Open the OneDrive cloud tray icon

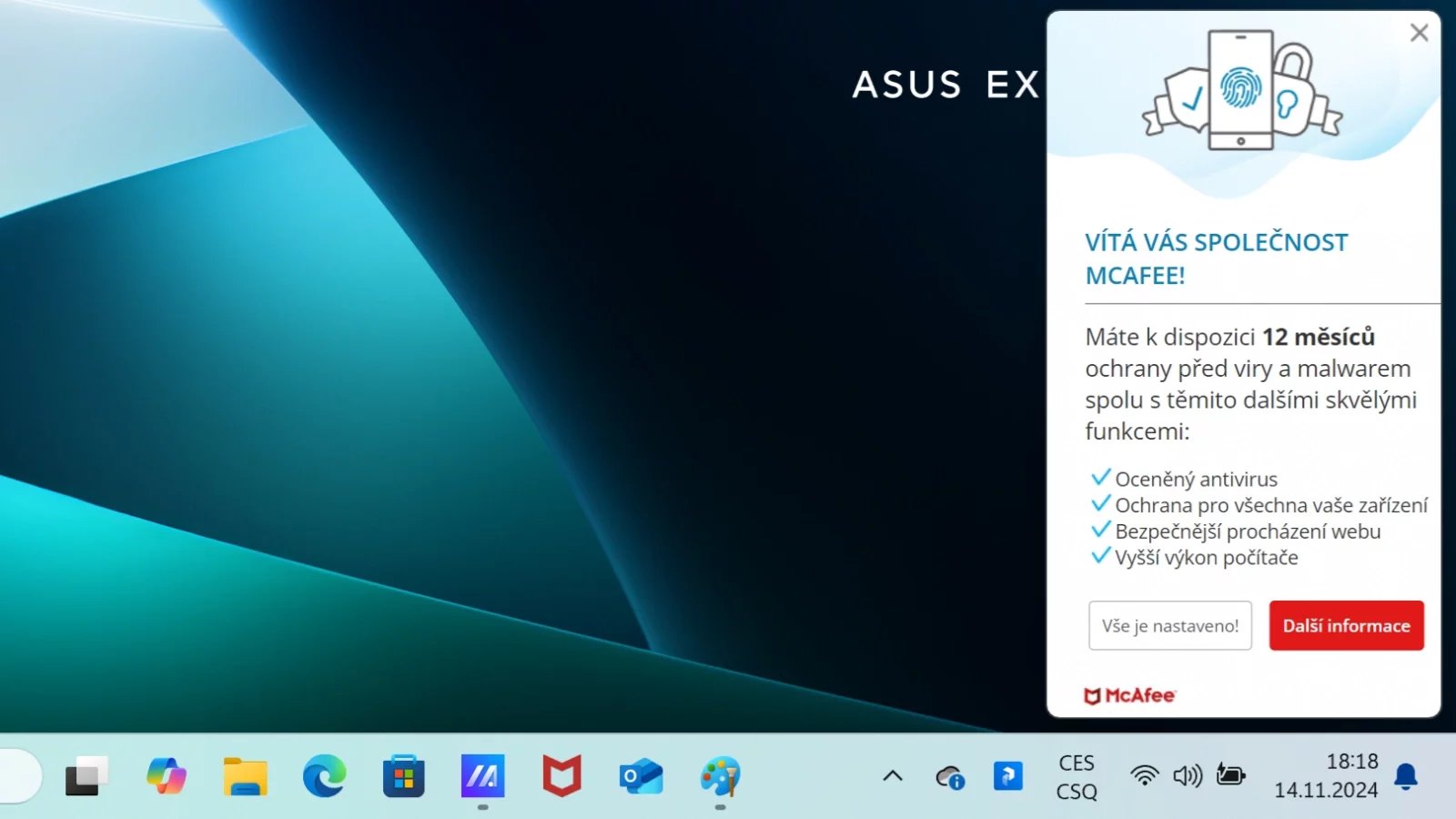coord(950,777)
